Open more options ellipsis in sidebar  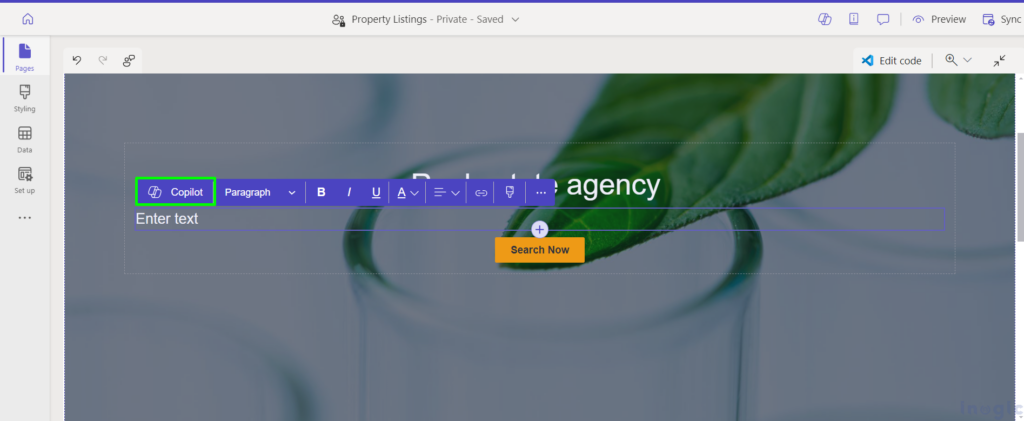tap(25, 218)
